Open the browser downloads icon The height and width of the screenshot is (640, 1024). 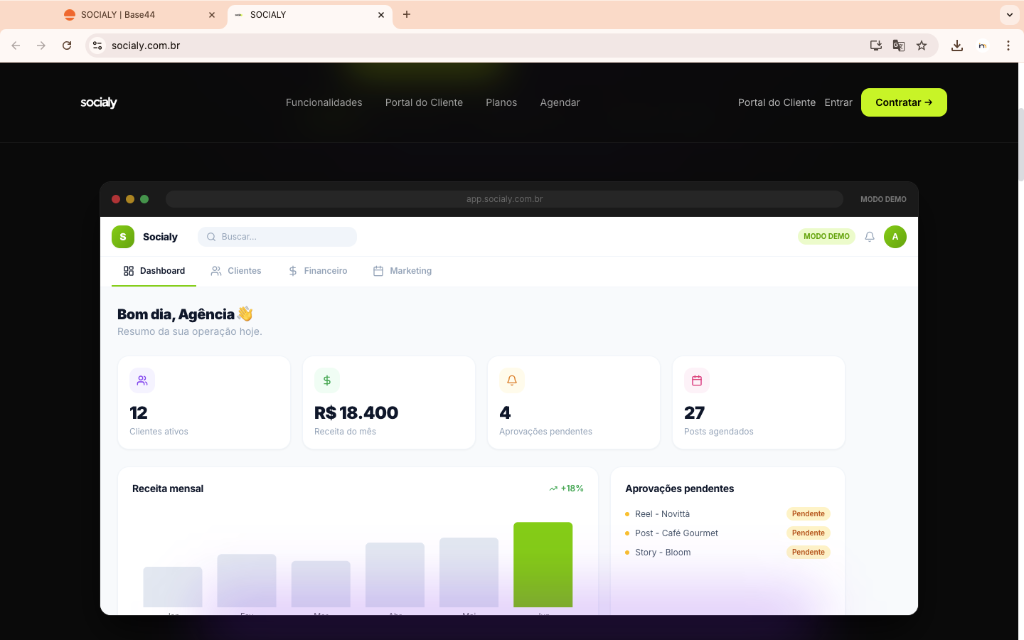click(x=957, y=46)
